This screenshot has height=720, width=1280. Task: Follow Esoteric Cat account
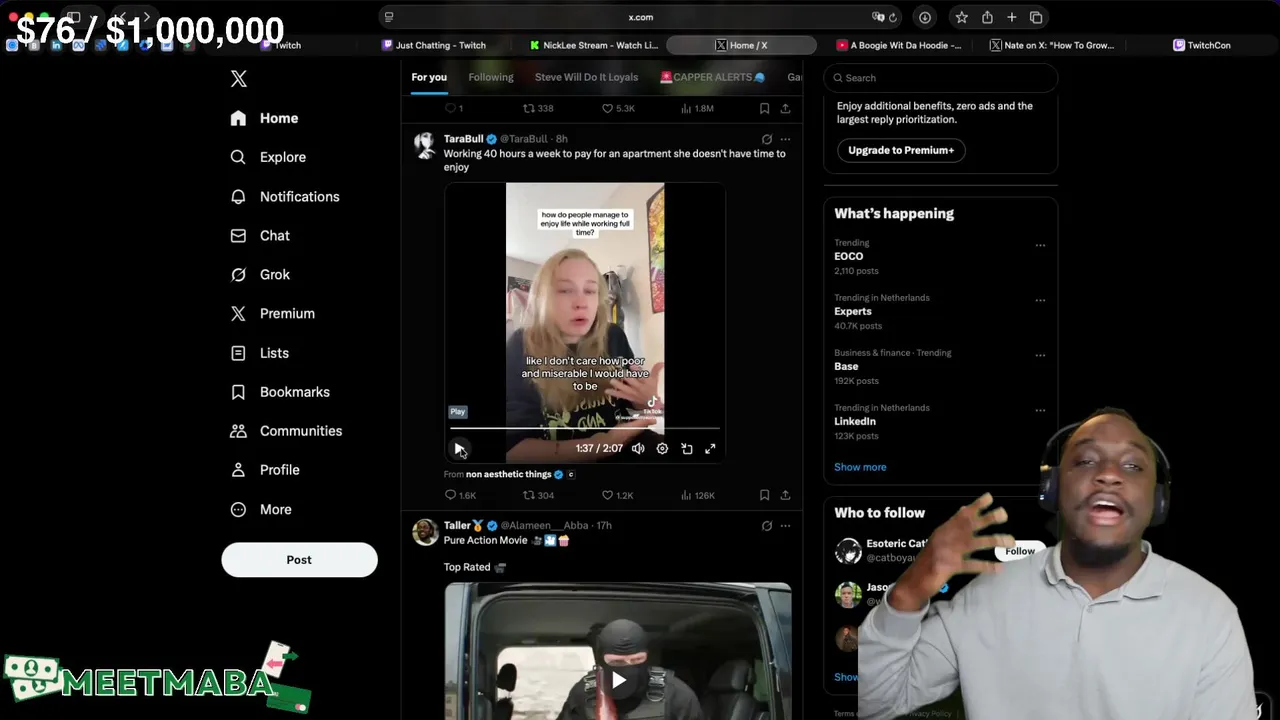[x=1020, y=551]
